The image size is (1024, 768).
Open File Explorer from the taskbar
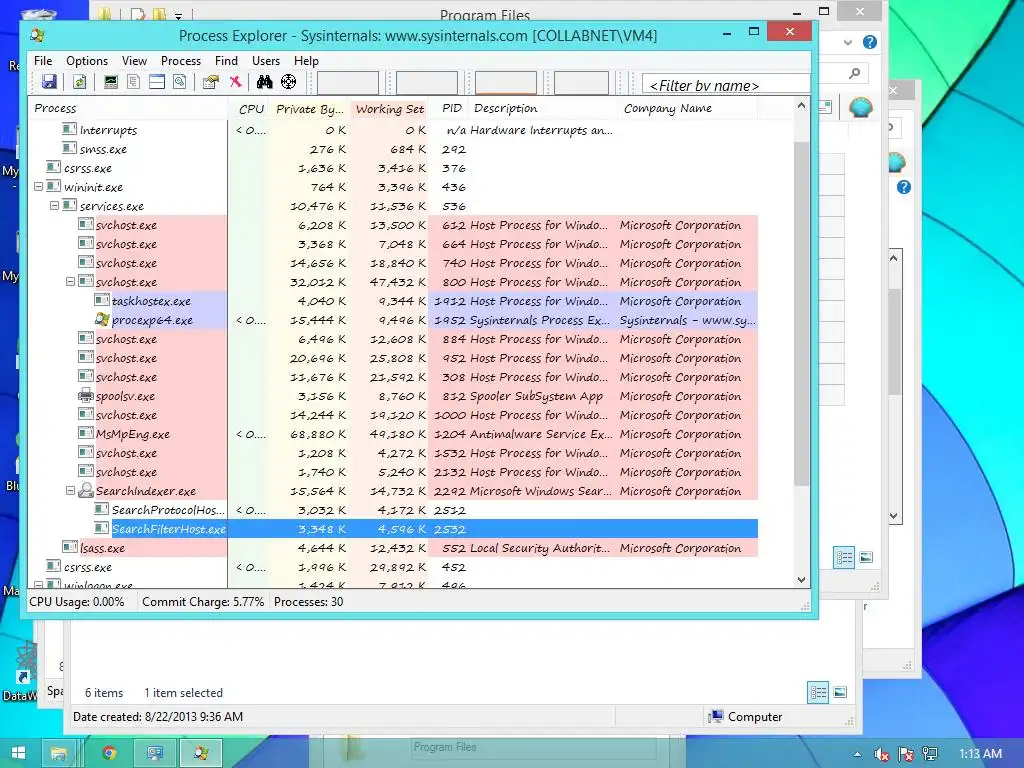coord(59,753)
